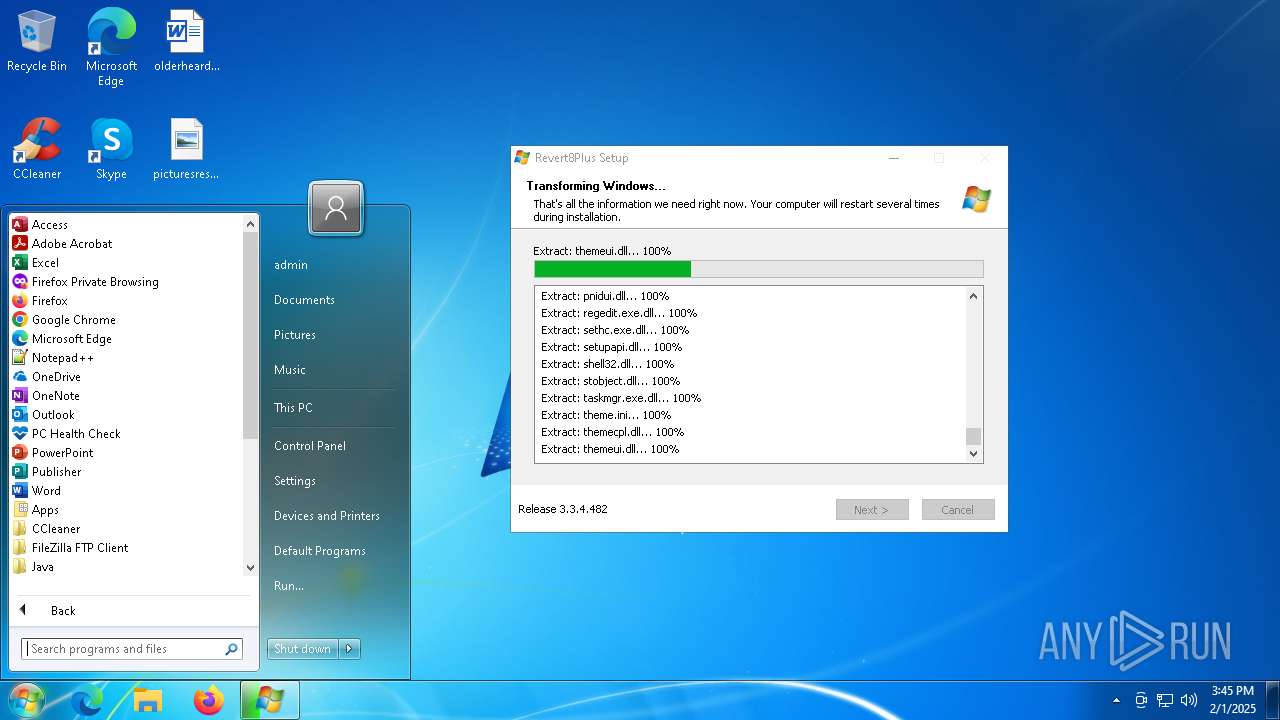Click the Firefox Private Browsing mask icon

point(20,282)
